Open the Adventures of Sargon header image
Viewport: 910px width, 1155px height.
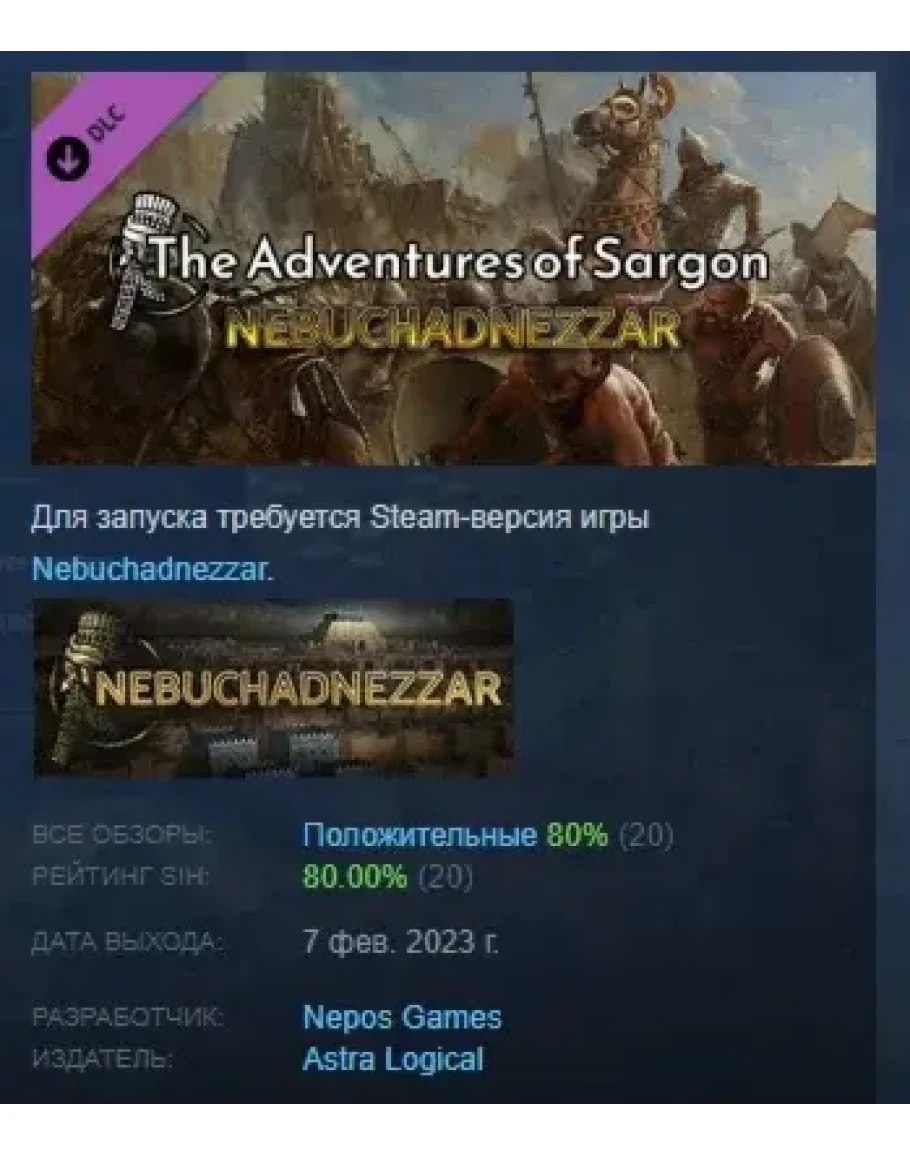(453, 268)
